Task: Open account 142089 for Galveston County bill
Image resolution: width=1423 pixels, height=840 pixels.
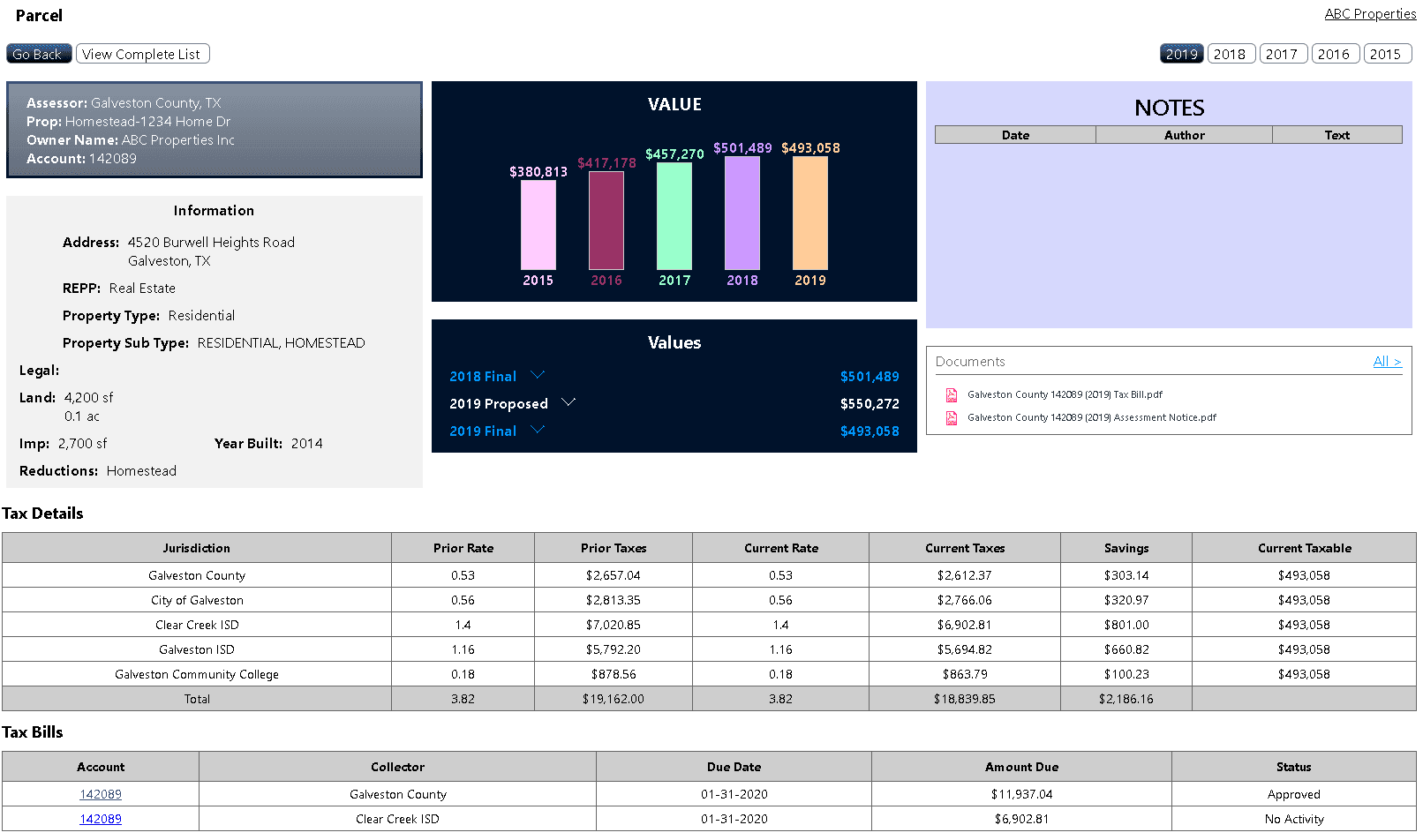Action: pyautogui.click(x=100, y=793)
